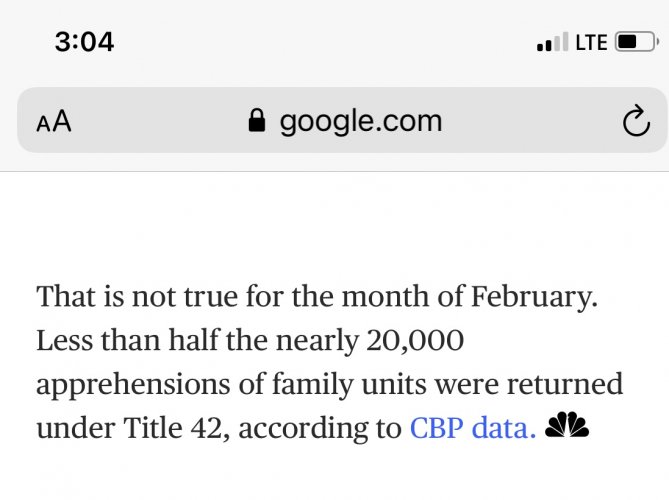This screenshot has width=669, height=500.
Task: Tap the word February
Action: pyautogui.click(x=534, y=297)
